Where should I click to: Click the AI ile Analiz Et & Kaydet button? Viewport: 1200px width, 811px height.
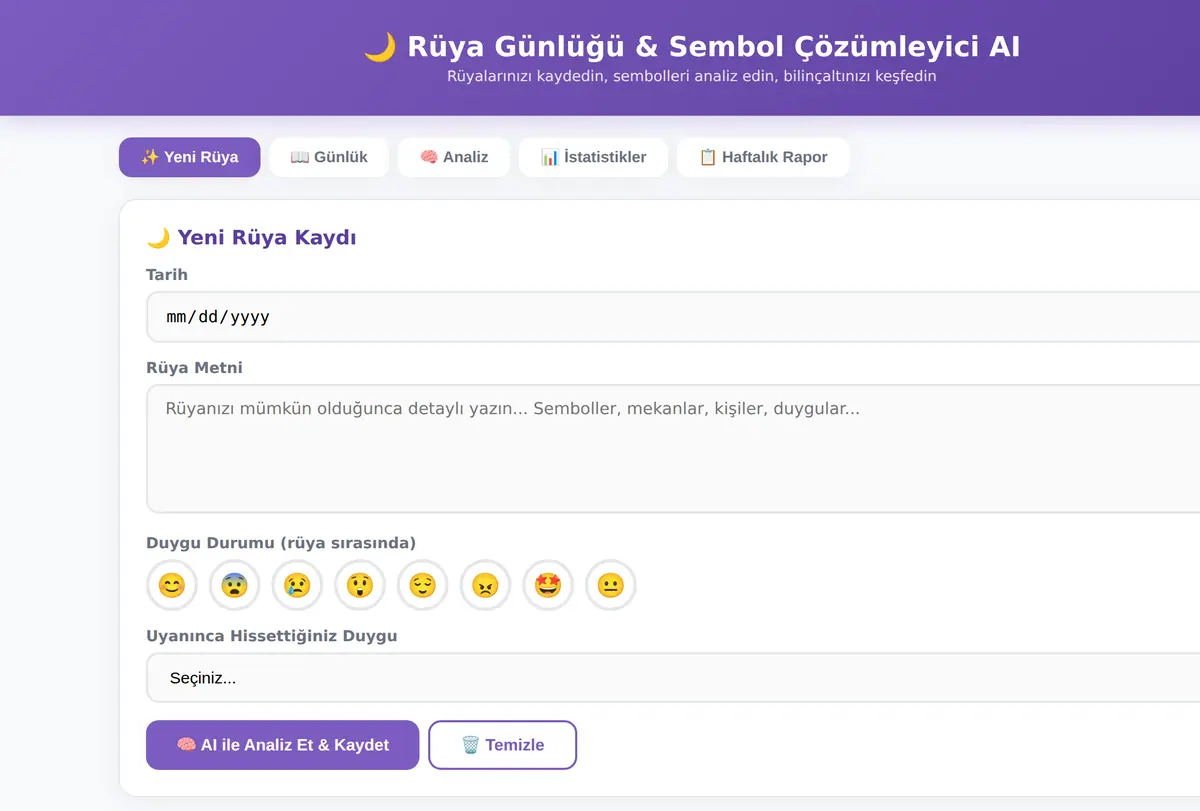click(x=282, y=745)
